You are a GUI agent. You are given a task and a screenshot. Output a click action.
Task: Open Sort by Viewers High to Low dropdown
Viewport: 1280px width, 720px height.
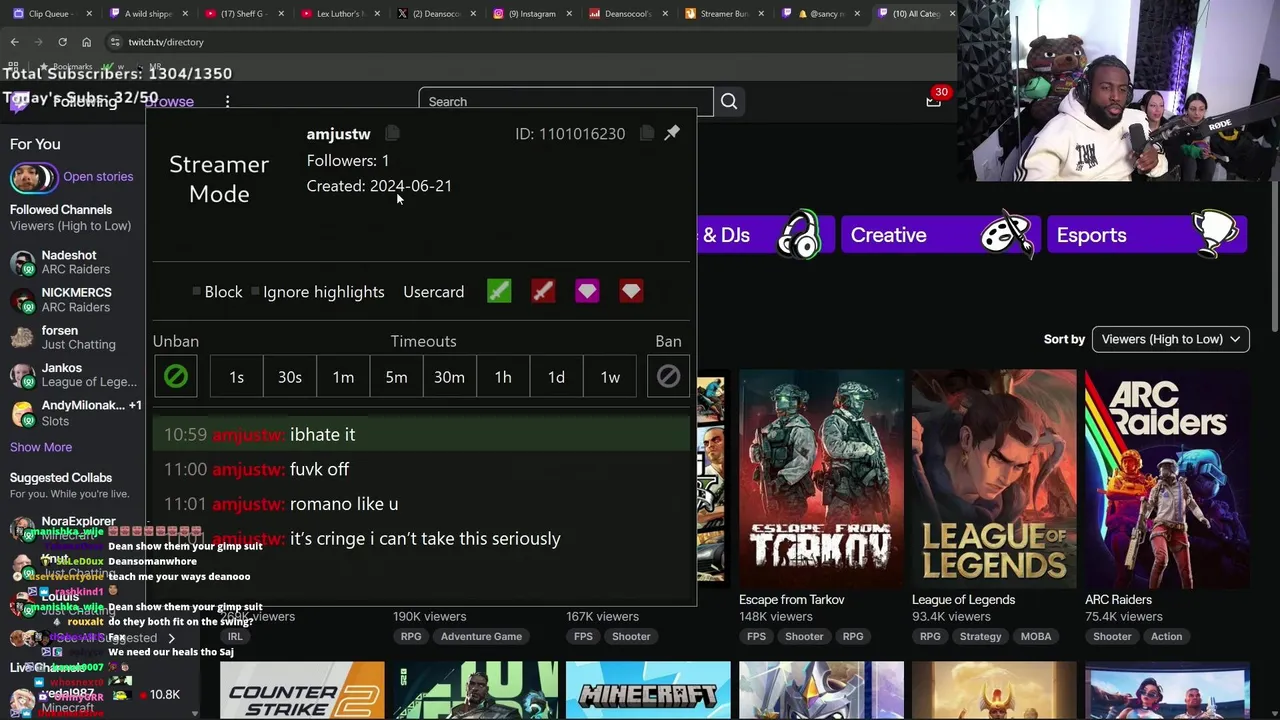click(1170, 339)
